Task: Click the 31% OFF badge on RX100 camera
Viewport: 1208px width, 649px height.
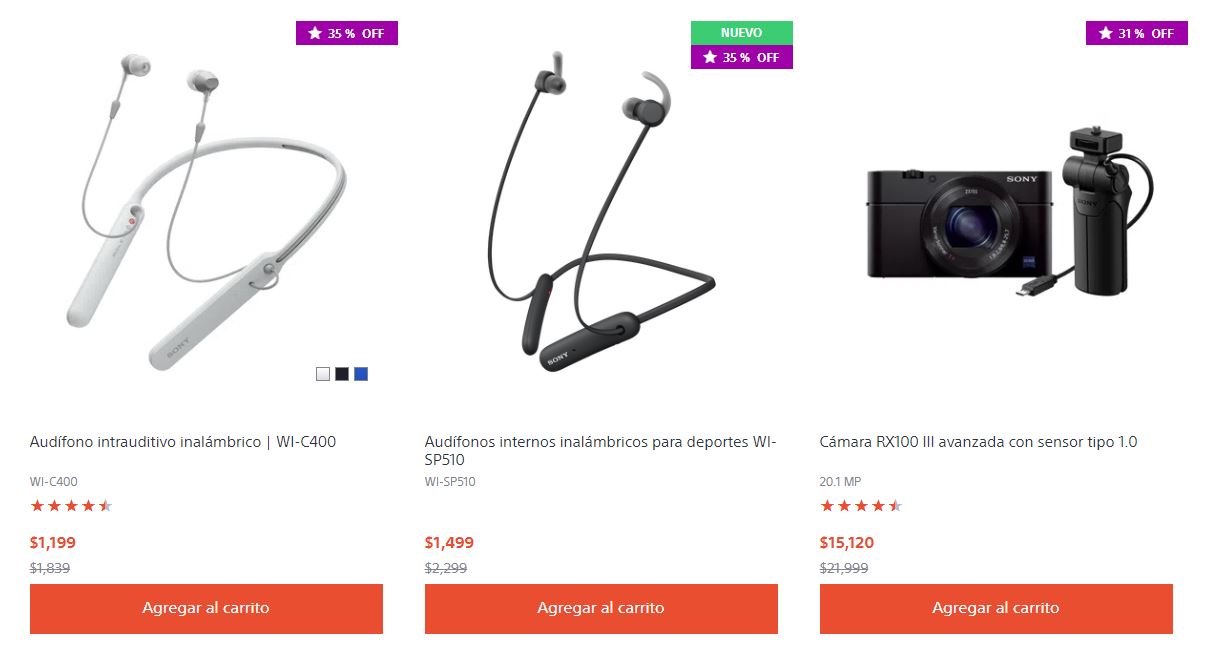Action: point(1136,33)
